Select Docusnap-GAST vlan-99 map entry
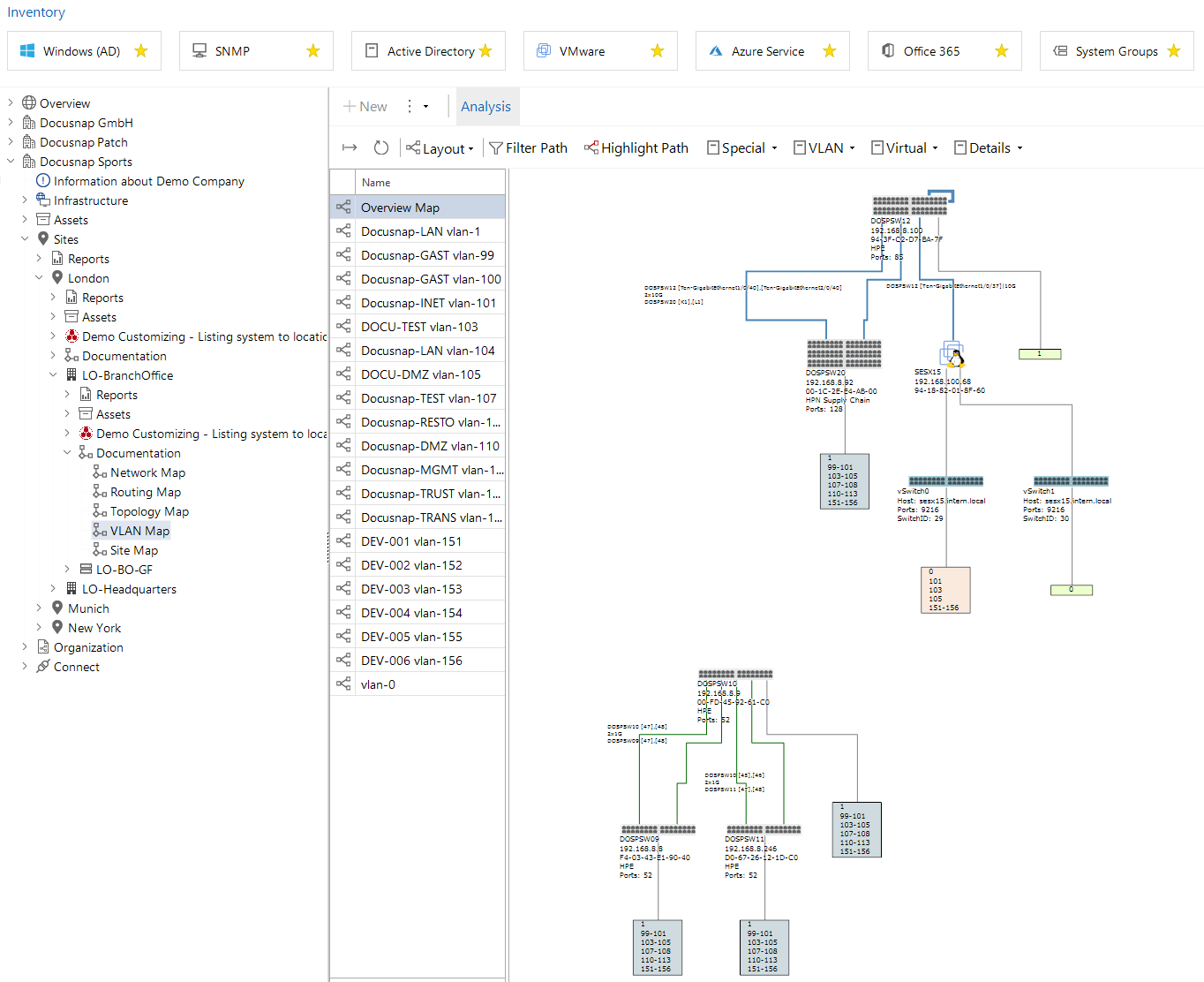The width and height of the screenshot is (1204, 982). (418, 255)
